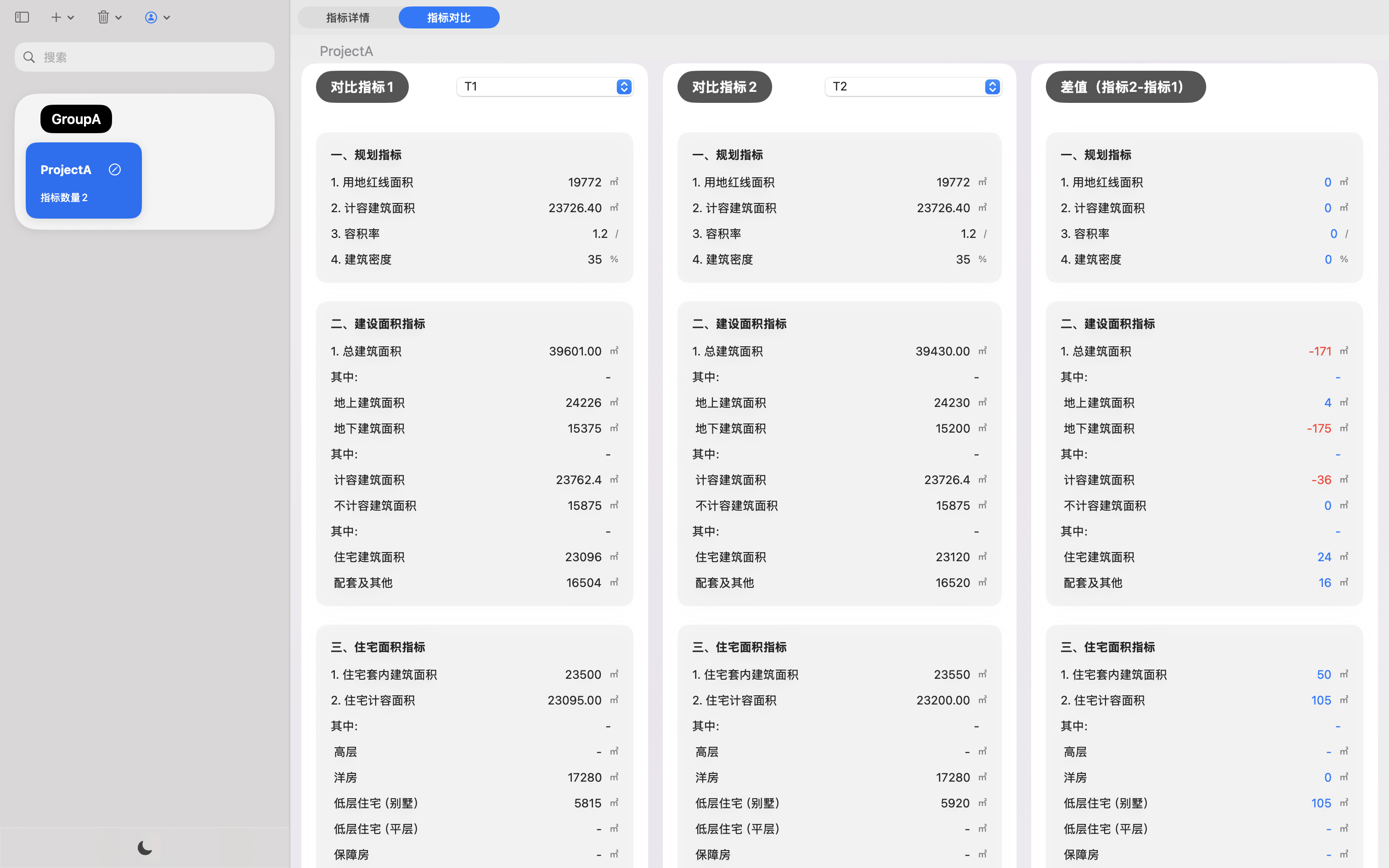Click the search magnifier icon in the sidebar
Viewport: 1389px width, 868px height.
pyautogui.click(x=28, y=57)
